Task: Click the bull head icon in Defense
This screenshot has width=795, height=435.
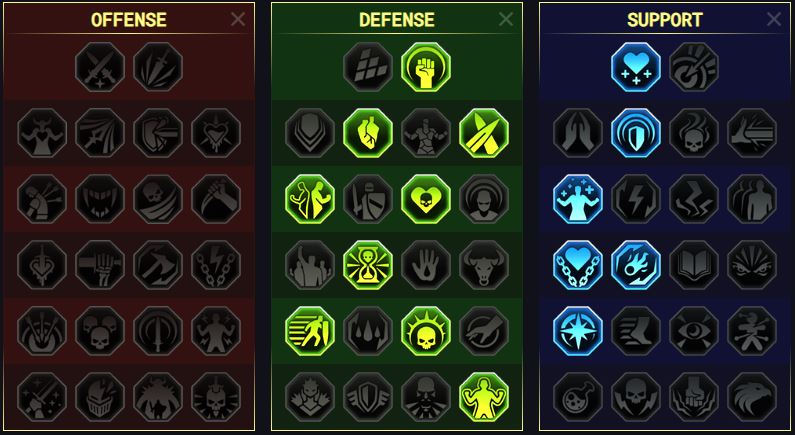Action: 484,265
